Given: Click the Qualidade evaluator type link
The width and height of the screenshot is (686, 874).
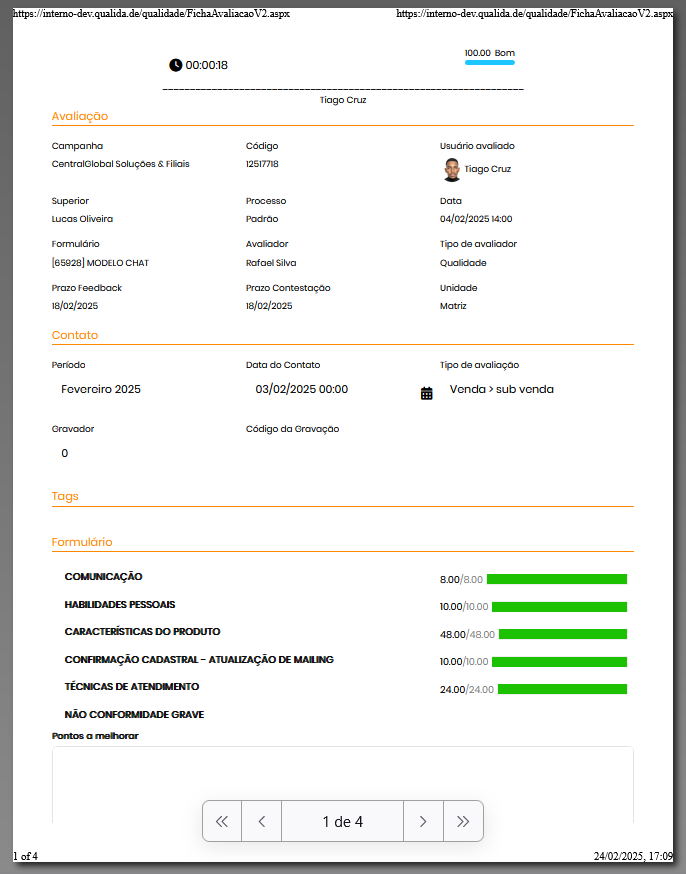Looking at the screenshot, I should coord(463,263).
